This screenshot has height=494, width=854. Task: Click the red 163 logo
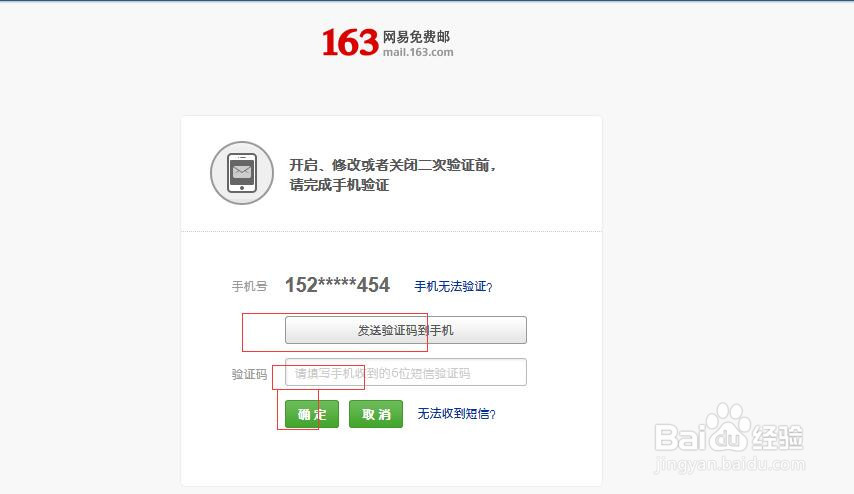(x=350, y=42)
